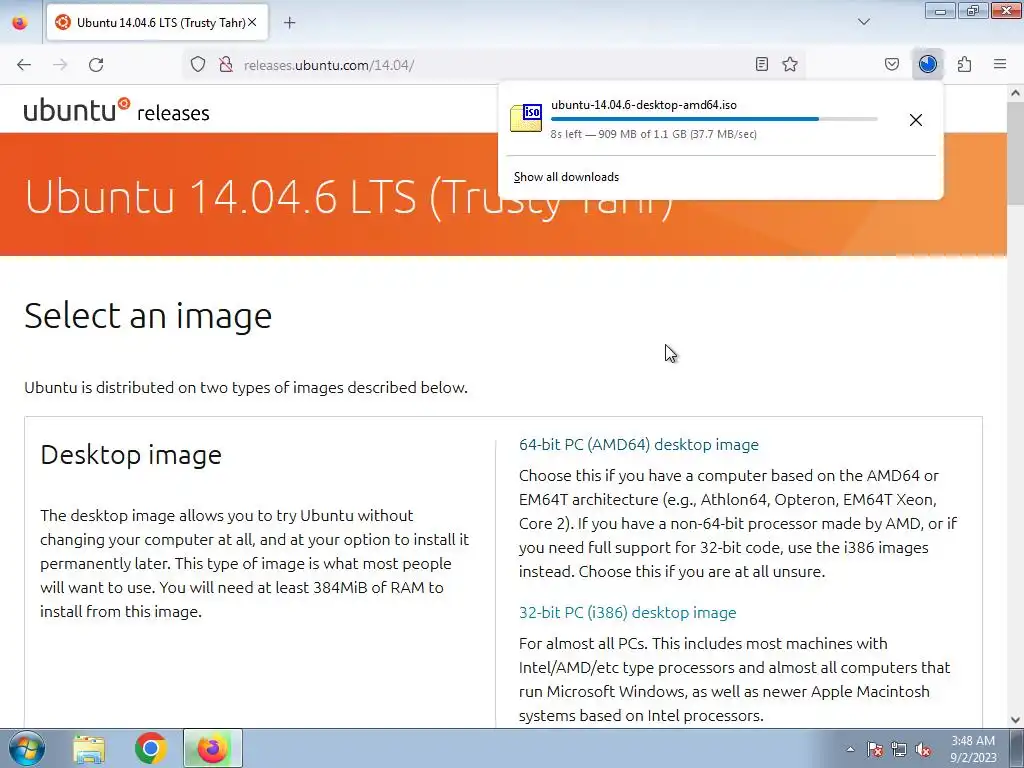Open the Firefox View pinned icon
The image size is (1024, 768).
tap(20, 23)
